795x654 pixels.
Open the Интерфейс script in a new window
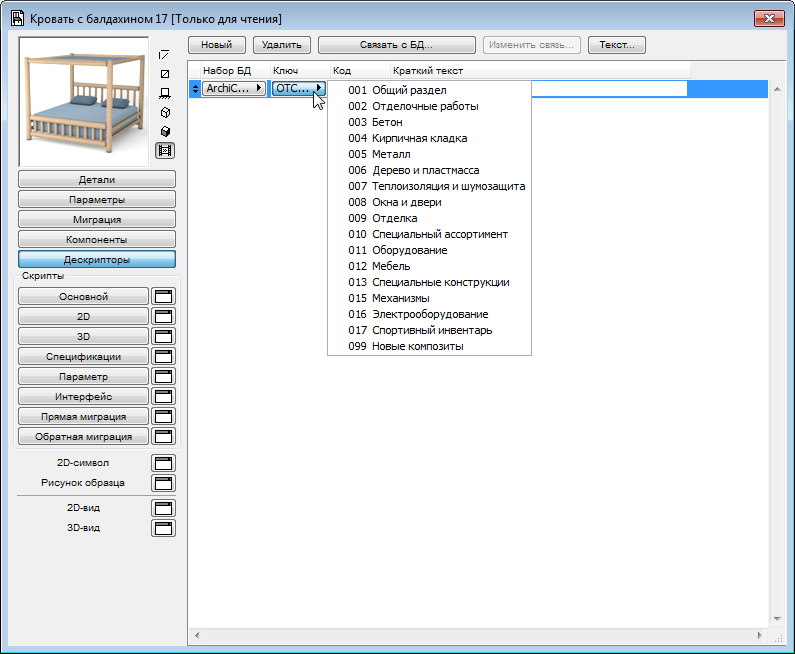point(163,396)
